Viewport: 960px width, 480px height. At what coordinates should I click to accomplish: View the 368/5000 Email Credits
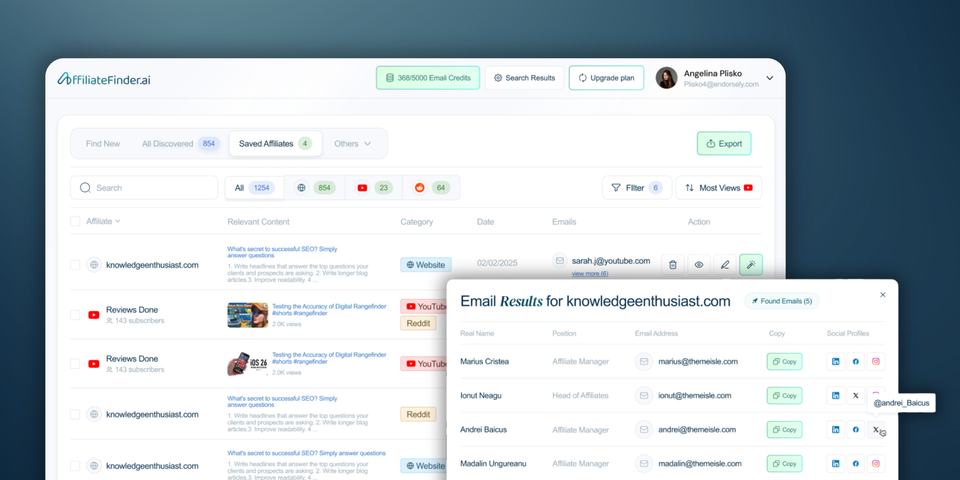428,78
